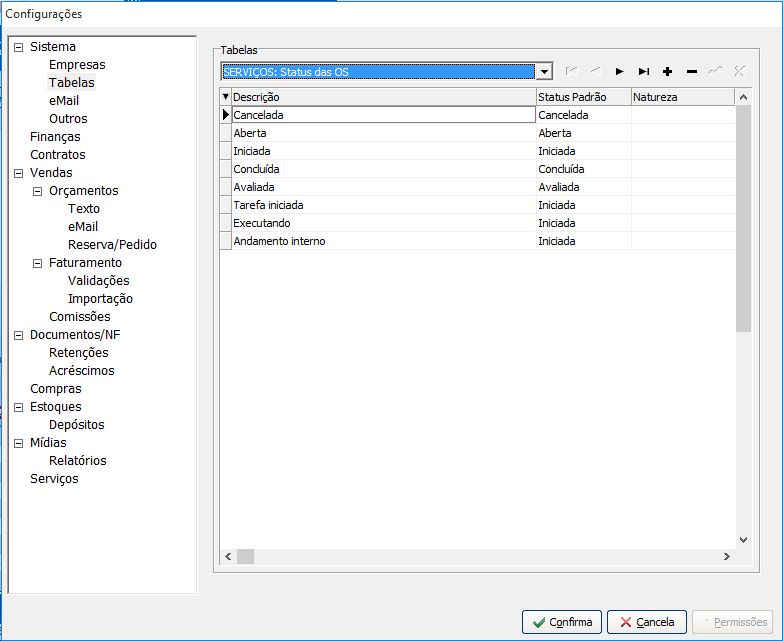Click horizontal scrollbar left arrow

point(228,556)
